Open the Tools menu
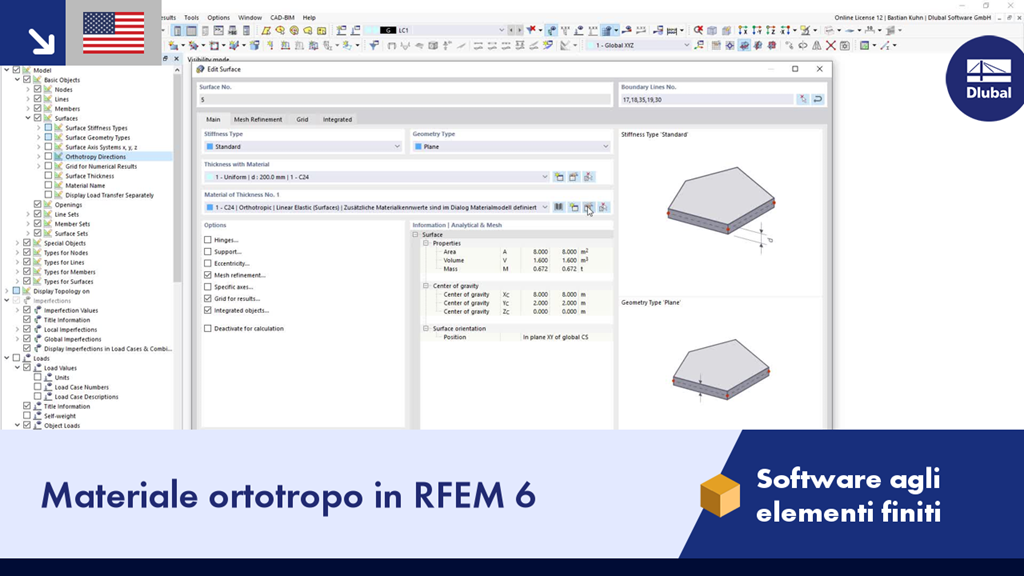The width and height of the screenshot is (1024, 576). coord(191,18)
